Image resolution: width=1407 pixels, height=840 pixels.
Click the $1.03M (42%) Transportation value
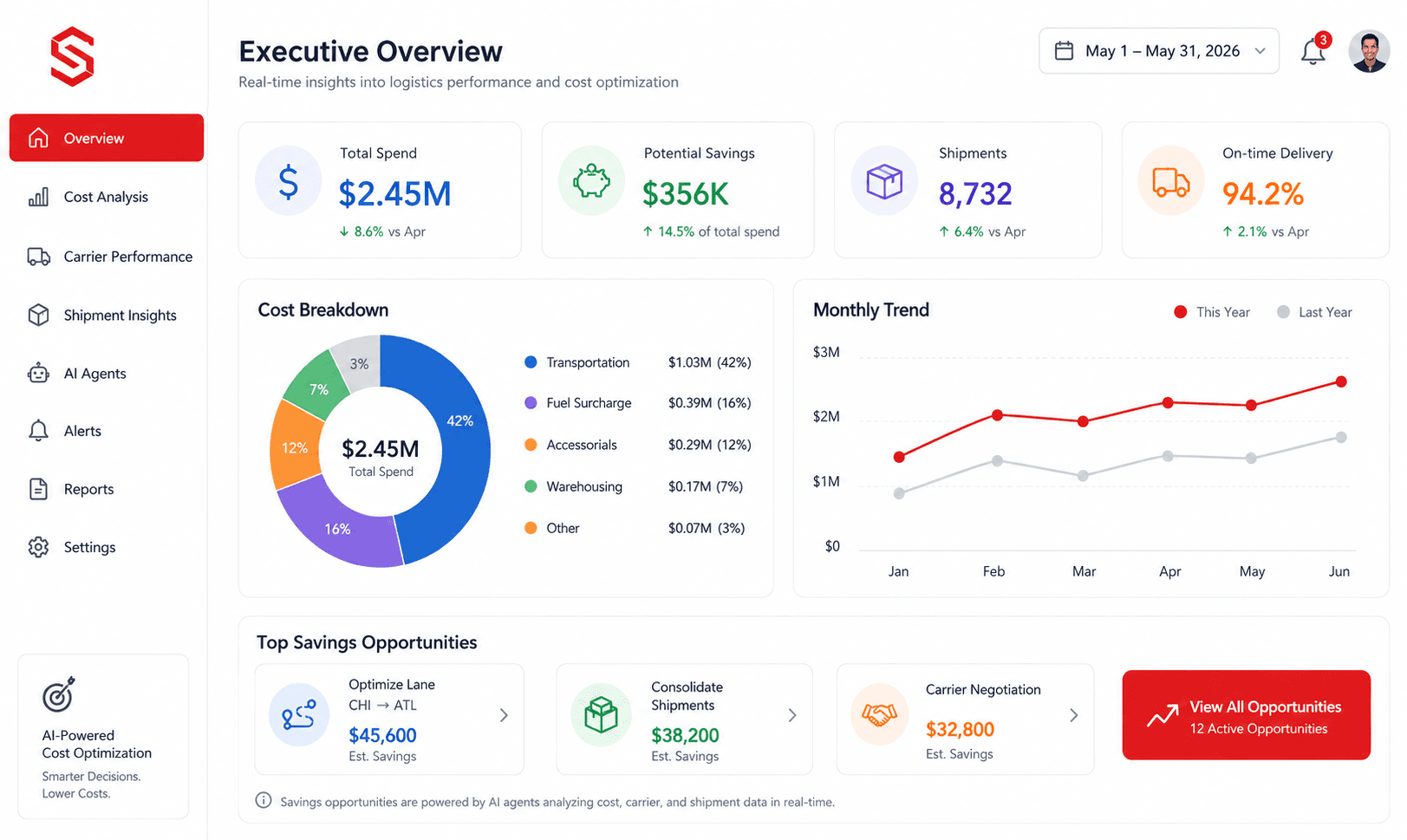click(x=709, y=362)
